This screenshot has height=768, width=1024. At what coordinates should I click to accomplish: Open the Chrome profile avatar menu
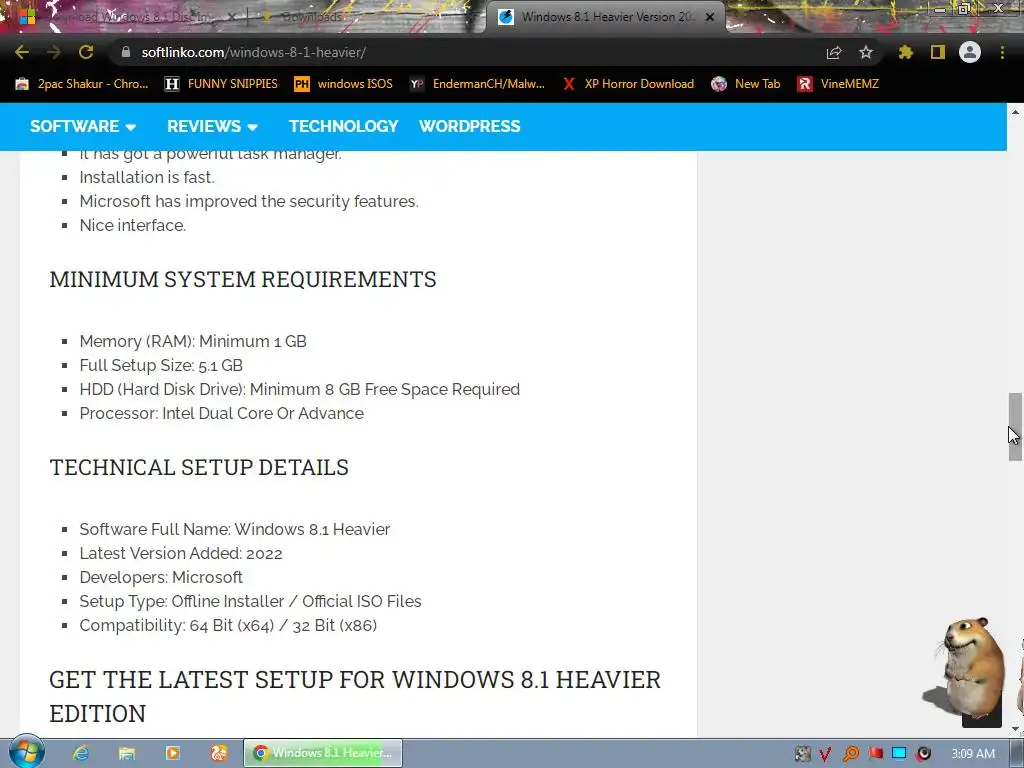pyautogui.click(x=970, y=52)
